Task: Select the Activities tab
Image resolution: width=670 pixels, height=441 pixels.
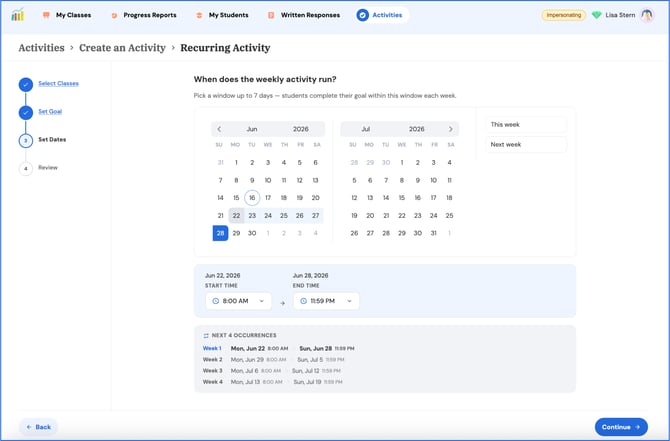Action: (382, 15)
